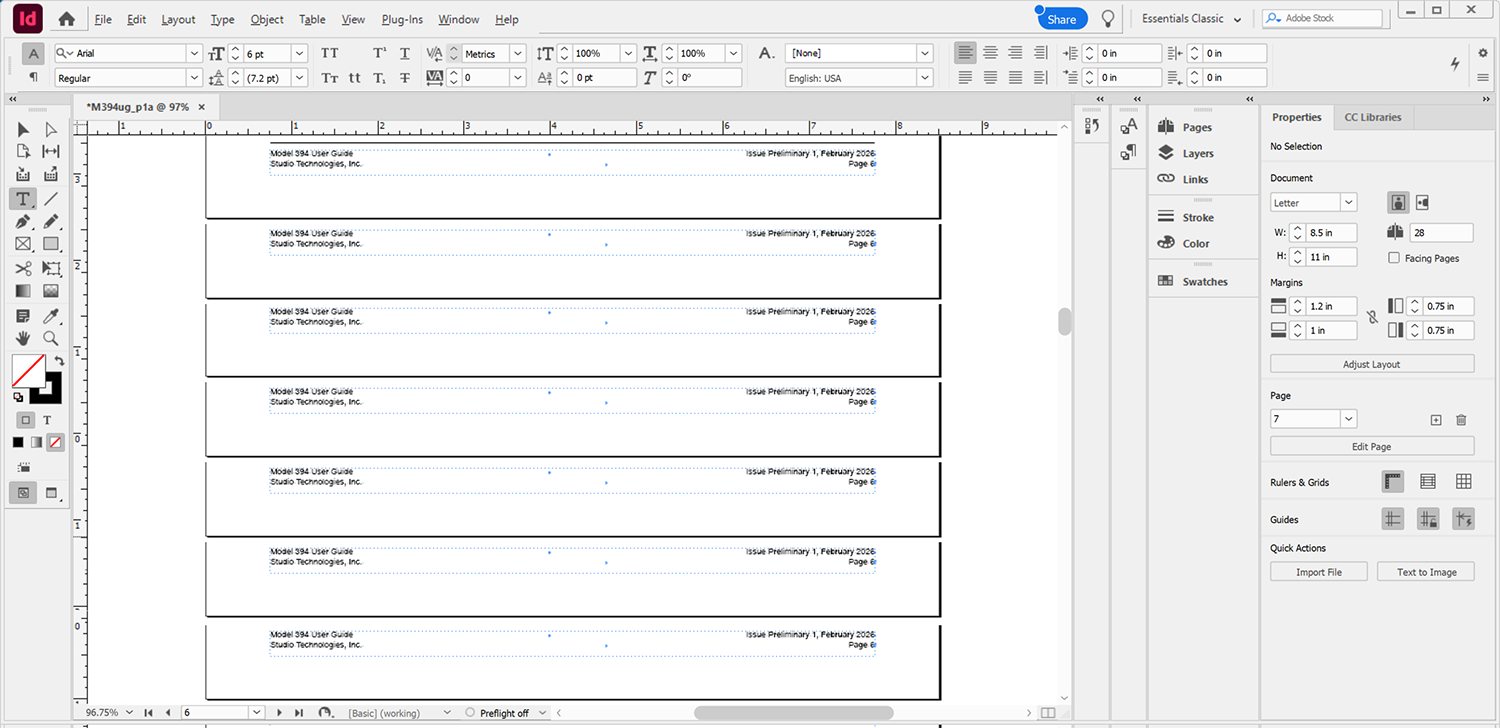This screenshot has width=1500, height=728.
Task: Toggle rulers in Rulers & Grids
Action: coord(1393,482)
